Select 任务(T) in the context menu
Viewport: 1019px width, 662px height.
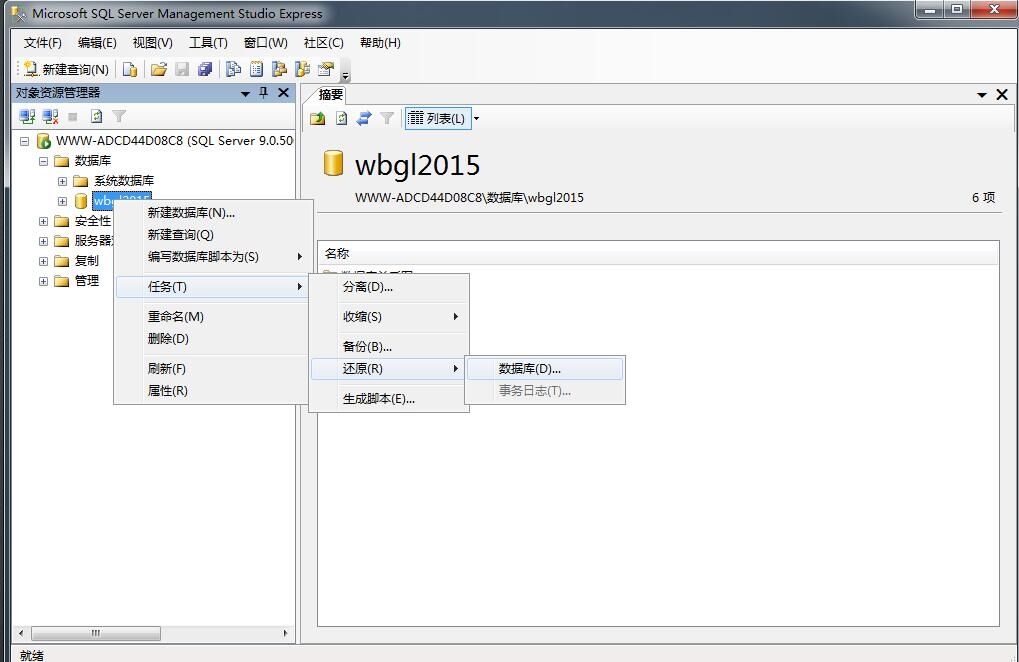click(212, 286)
